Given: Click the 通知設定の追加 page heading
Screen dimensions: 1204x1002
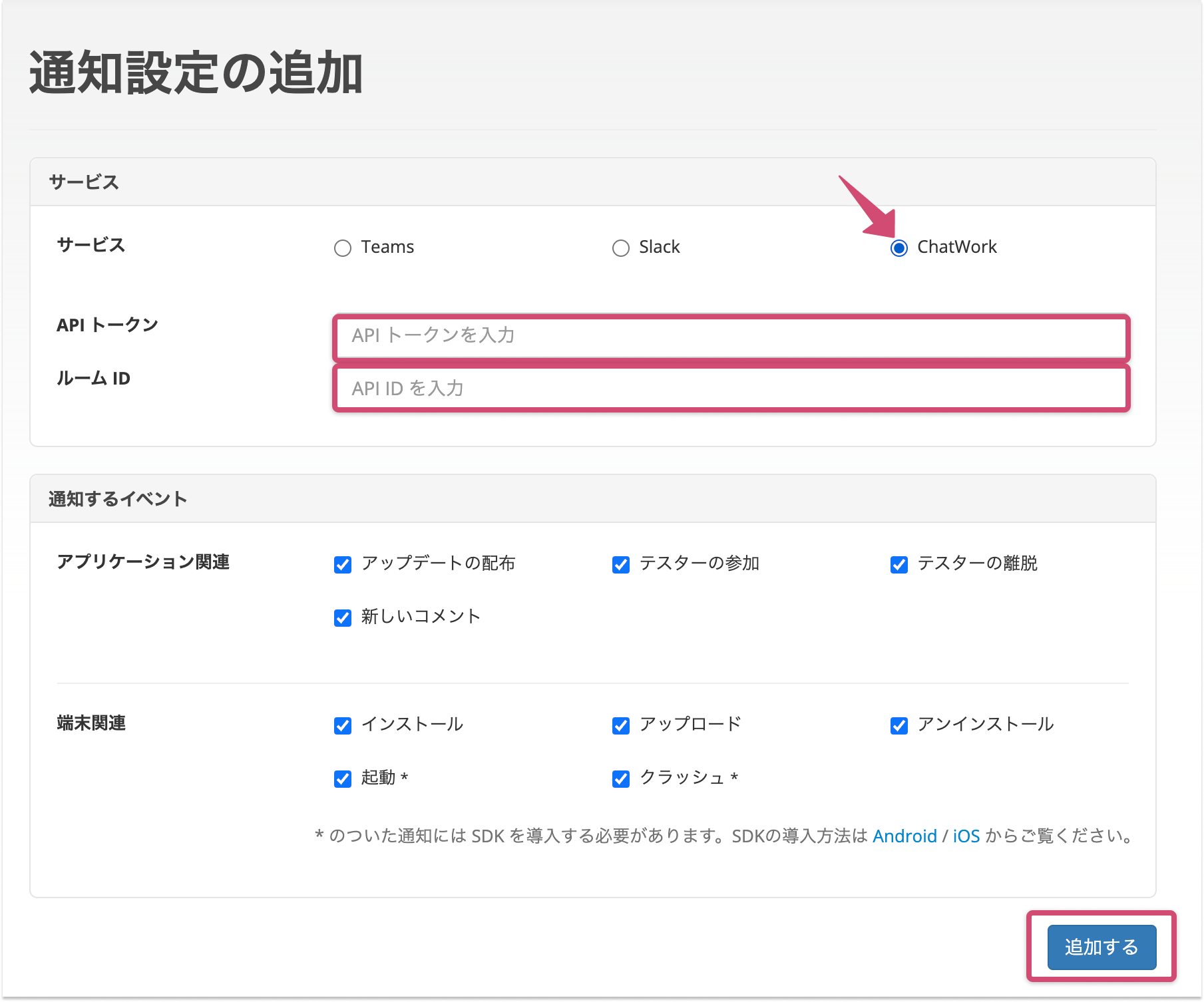Looking at the screenshot, I should pos(196,73).
